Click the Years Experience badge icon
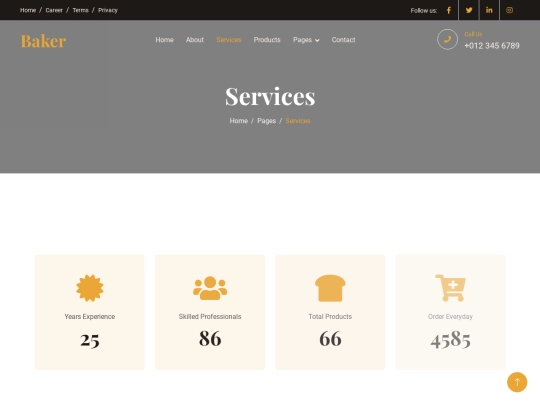The image size is (540, 405). (90, 288)
